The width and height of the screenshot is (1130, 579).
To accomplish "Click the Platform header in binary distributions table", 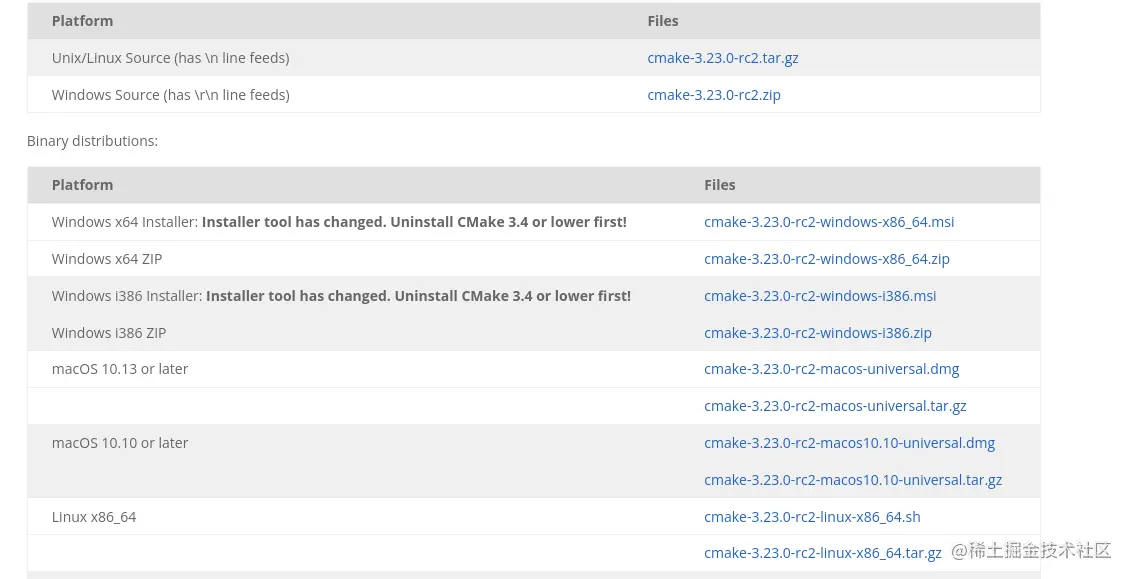I will click(82, 184).
